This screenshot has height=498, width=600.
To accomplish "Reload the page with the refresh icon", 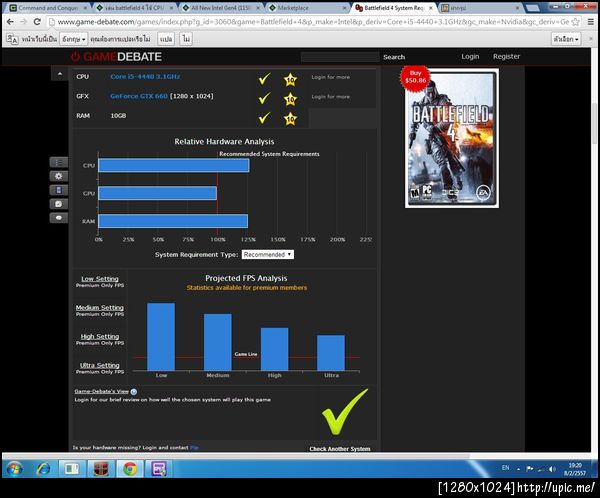I will (37, 22).
